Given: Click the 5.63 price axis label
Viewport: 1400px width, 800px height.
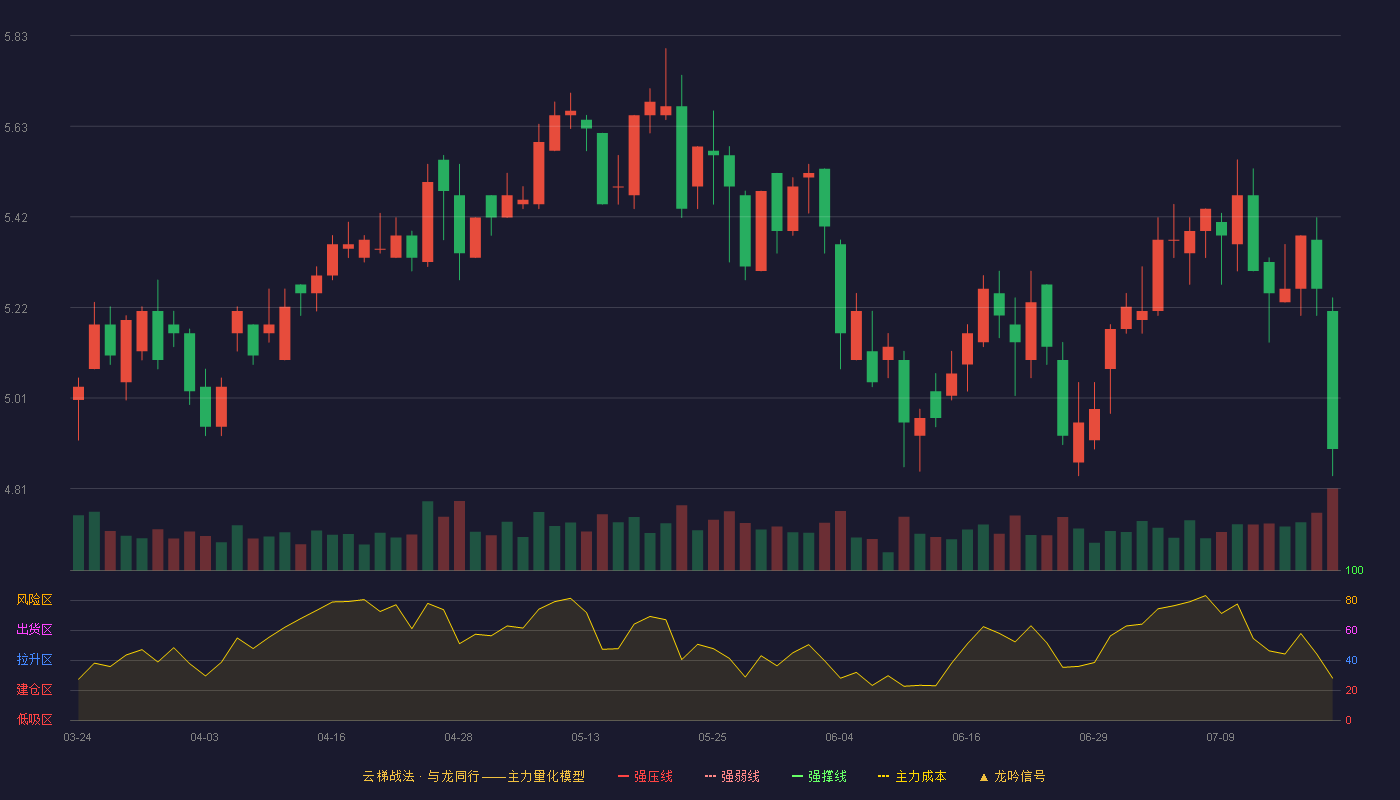Looking at the screenshot, I should coord(16,127).
